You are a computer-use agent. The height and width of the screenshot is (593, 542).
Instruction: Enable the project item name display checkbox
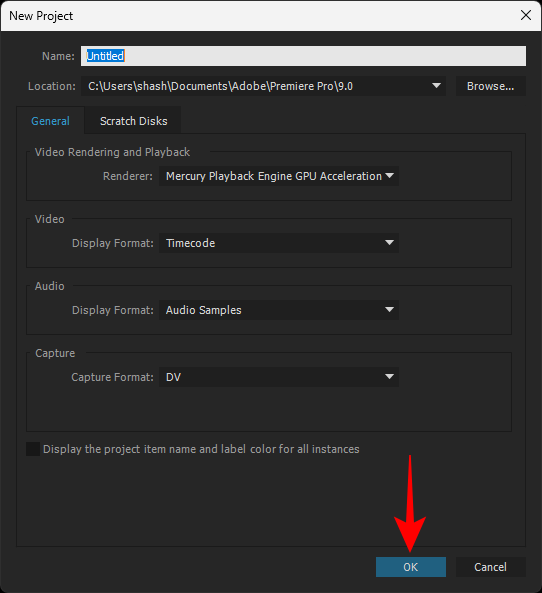click(33, 449)
